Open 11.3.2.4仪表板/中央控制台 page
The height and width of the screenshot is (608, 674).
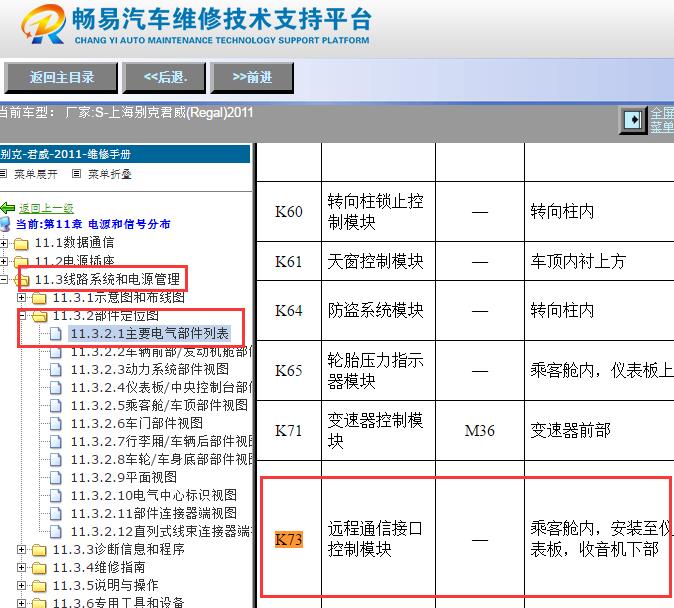[162, 387]
